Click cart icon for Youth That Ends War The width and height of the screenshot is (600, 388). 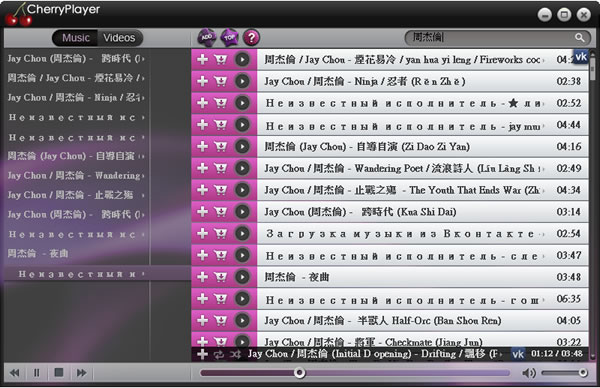(x=220, y=190)
